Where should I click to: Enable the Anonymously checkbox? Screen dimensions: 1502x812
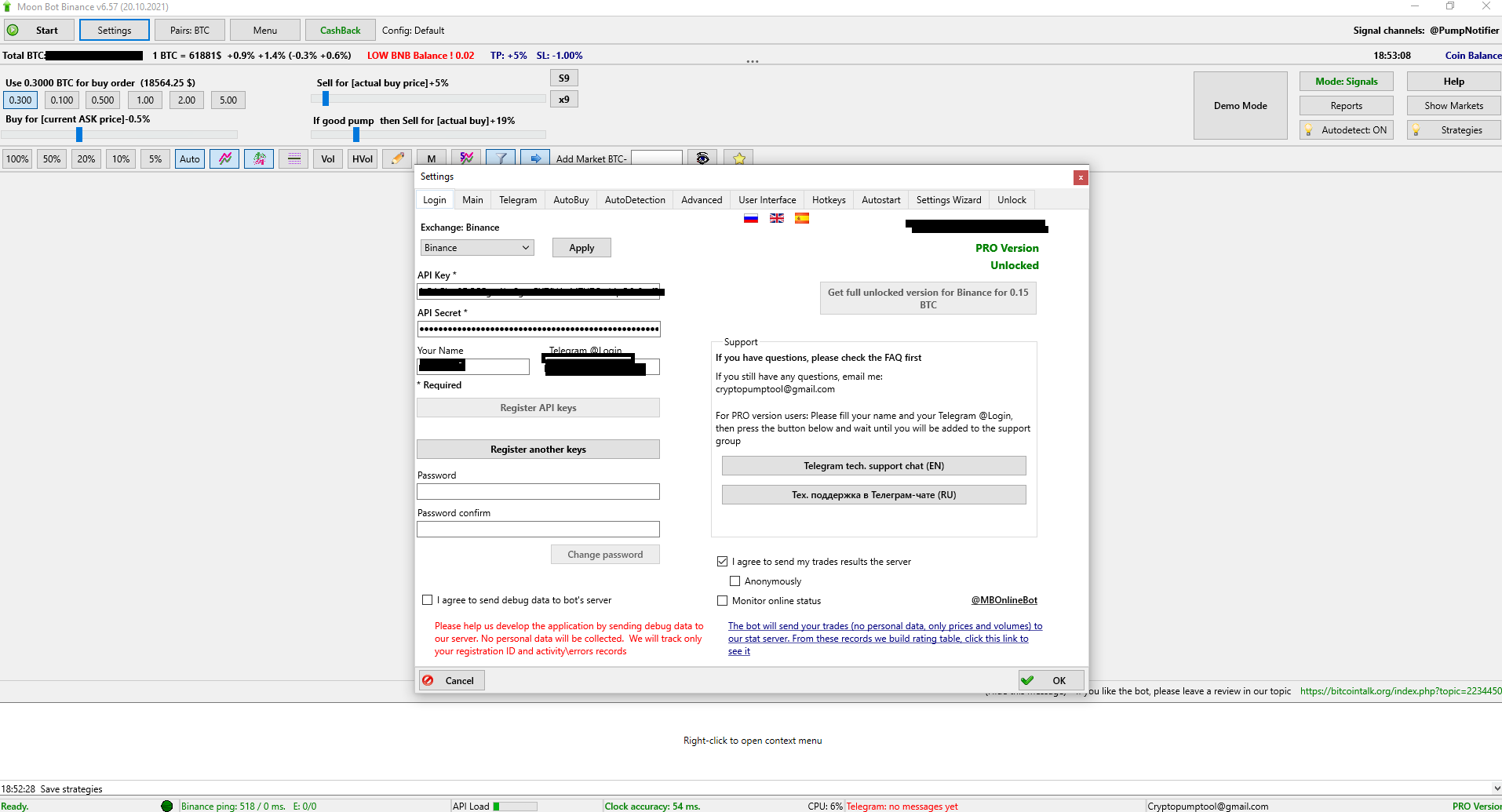coord(735,581)
